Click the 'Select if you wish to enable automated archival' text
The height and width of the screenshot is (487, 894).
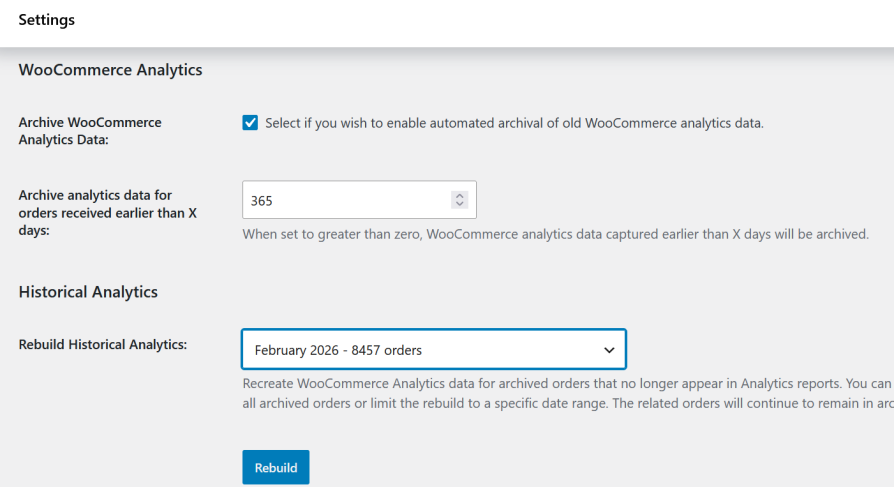click(514, 123)
